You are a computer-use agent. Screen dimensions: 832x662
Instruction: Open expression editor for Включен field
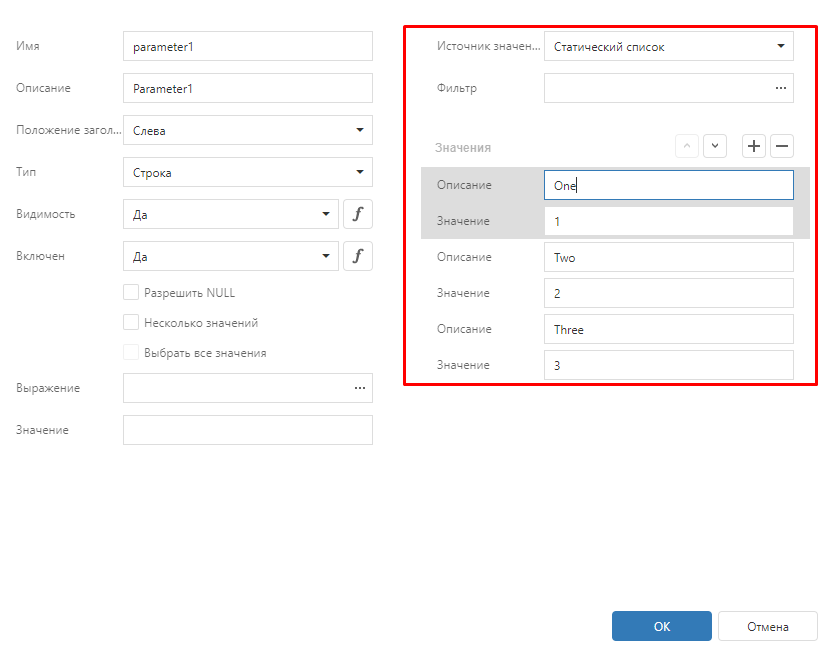point(358,256)
